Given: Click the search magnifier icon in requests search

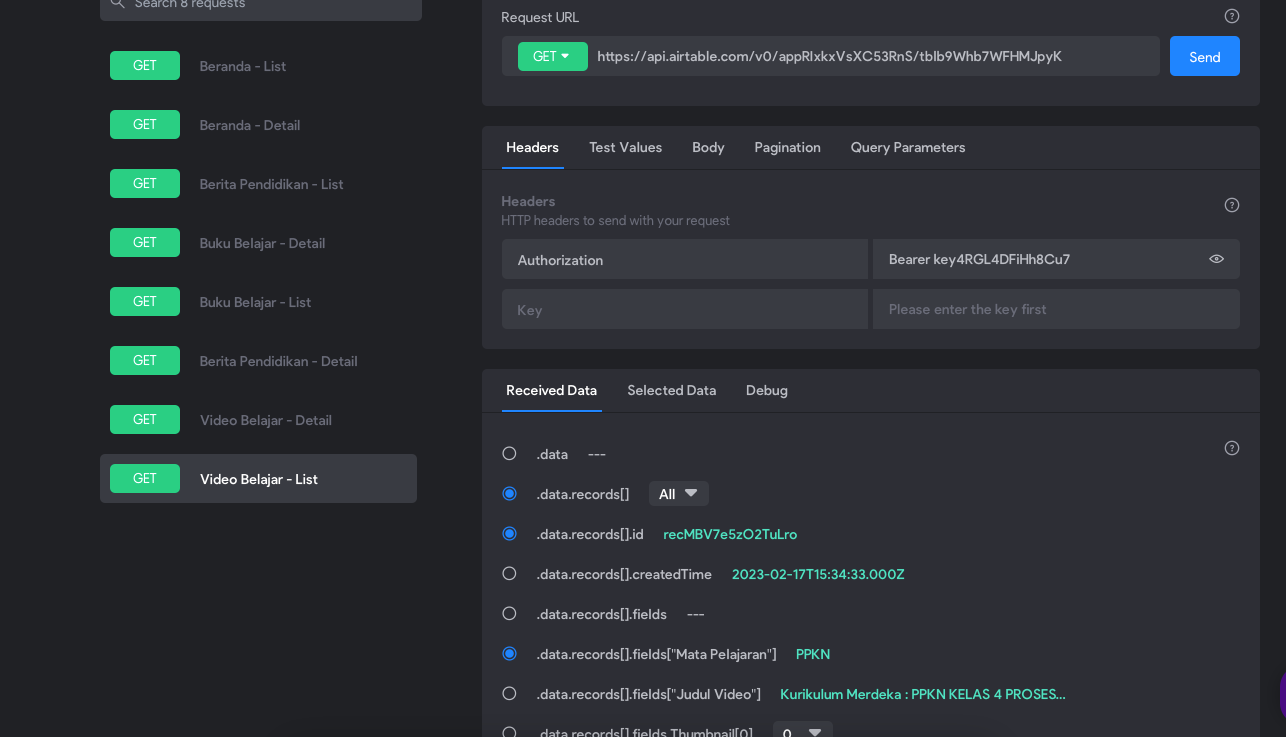Looking at the screenshot, I should click(x=118, y=4).
